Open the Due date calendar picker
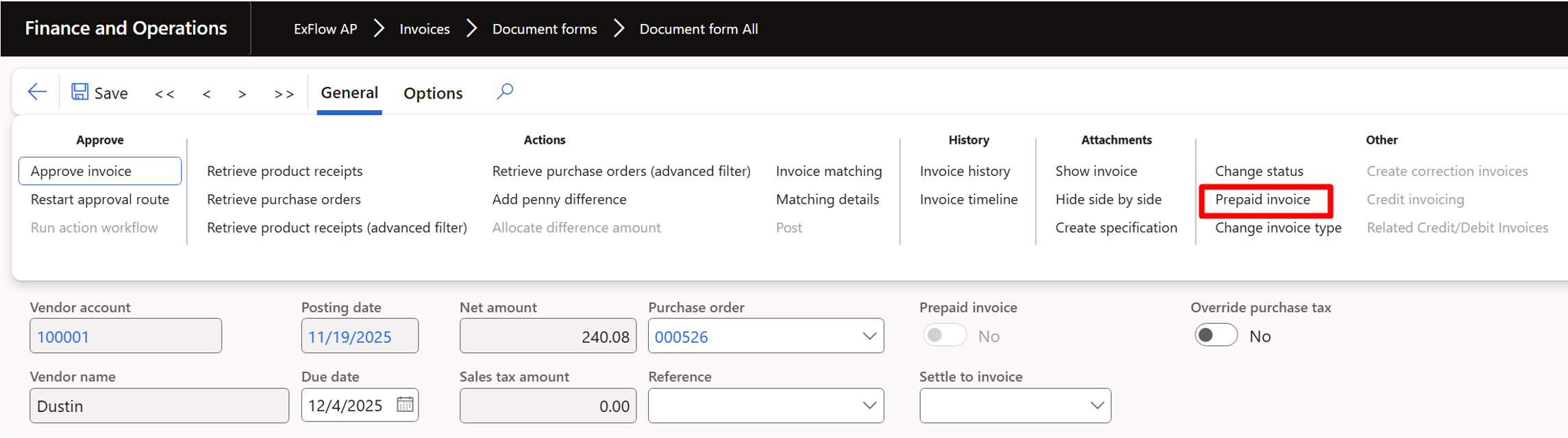Image resolution: width=1568 pixels, height=438 pixels. tap(405, 404)
